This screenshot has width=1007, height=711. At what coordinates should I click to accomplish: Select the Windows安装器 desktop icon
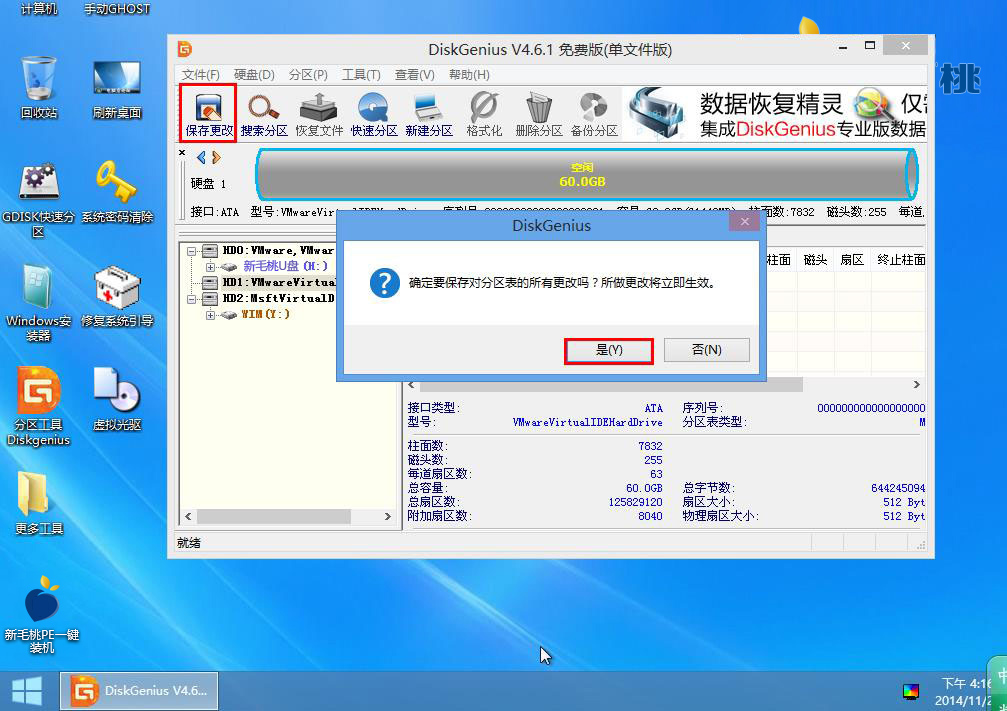click(39, 303)
